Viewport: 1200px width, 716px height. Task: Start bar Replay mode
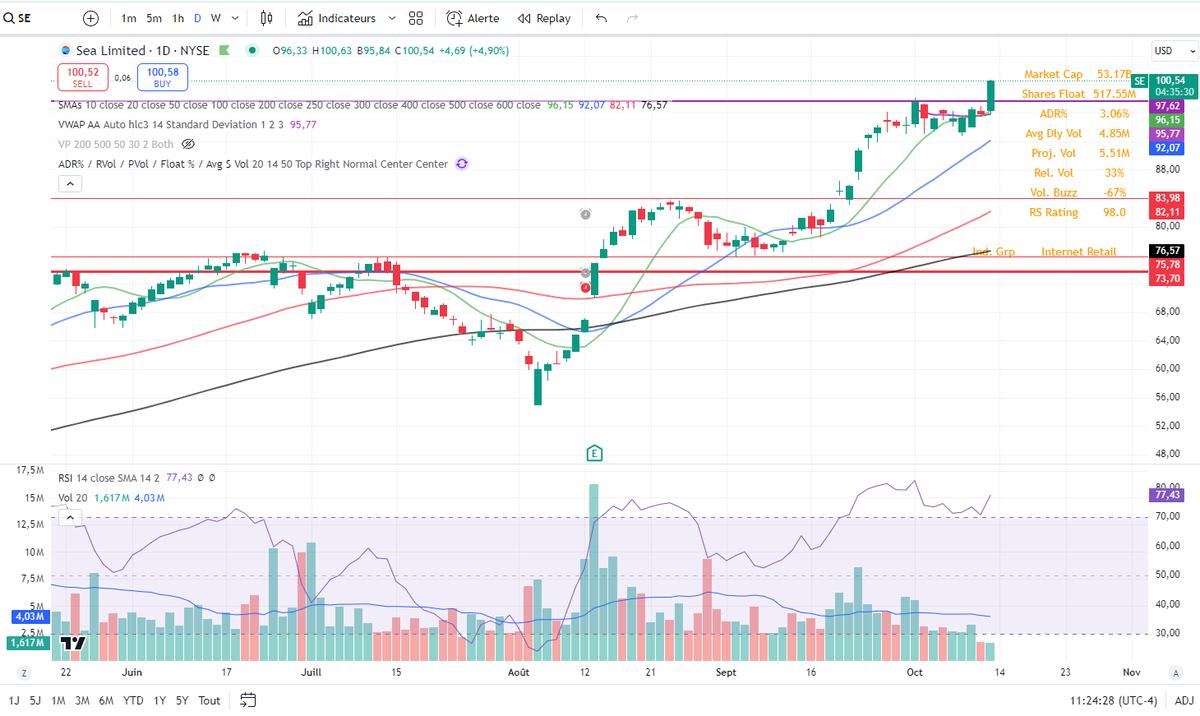(x=544, y=18)
